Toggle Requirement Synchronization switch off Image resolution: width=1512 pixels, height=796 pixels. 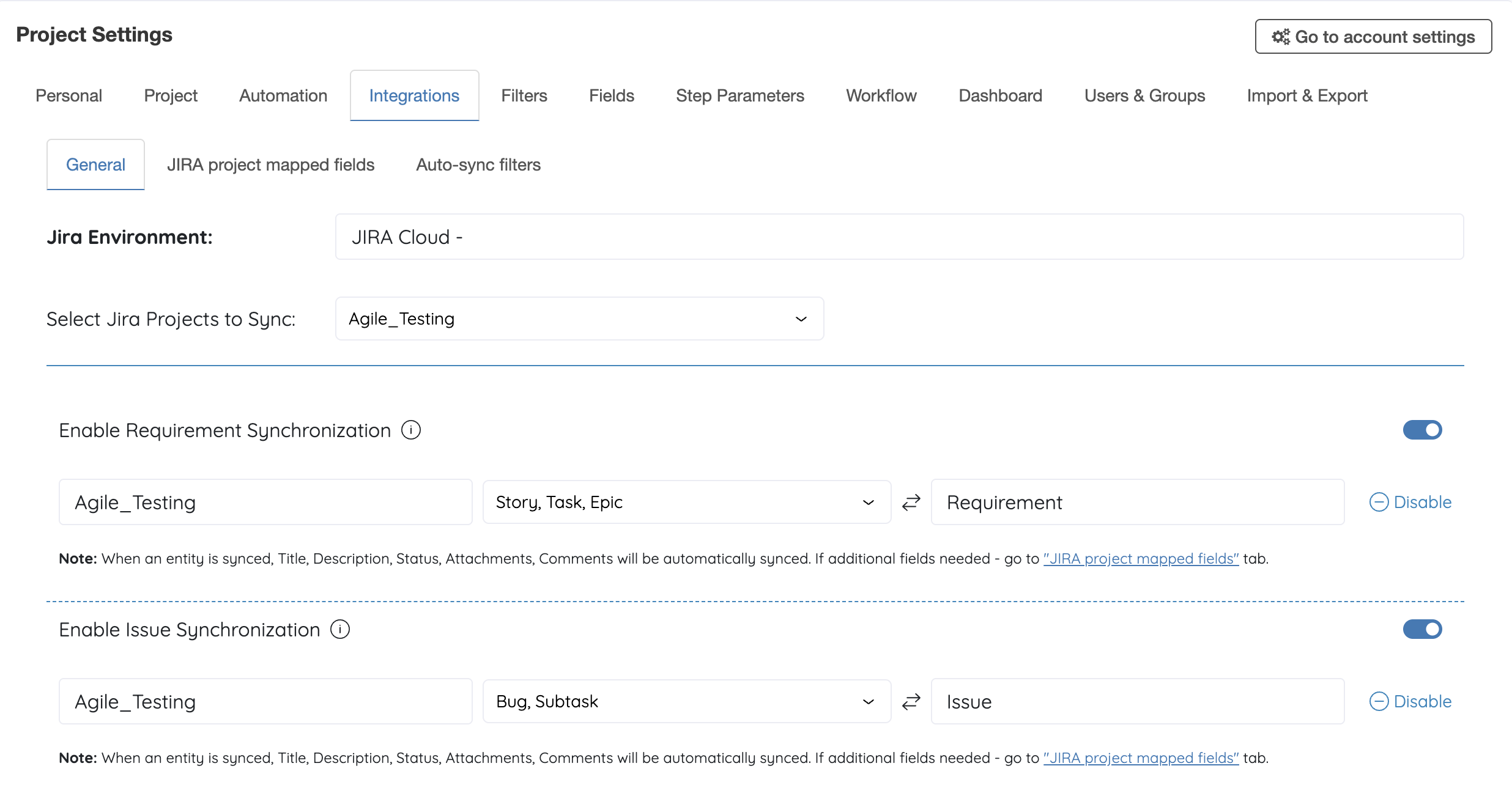[1422, 430]
